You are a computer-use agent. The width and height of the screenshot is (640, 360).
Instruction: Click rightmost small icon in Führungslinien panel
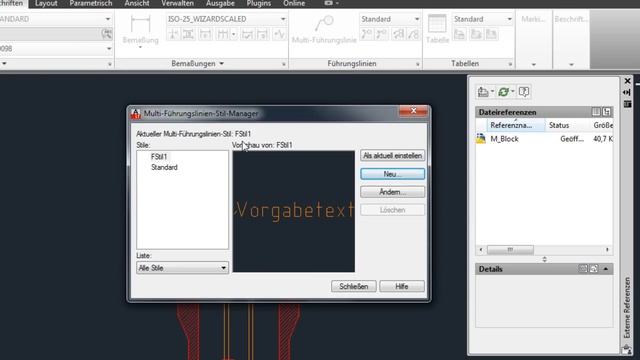(x=413, y=35)
